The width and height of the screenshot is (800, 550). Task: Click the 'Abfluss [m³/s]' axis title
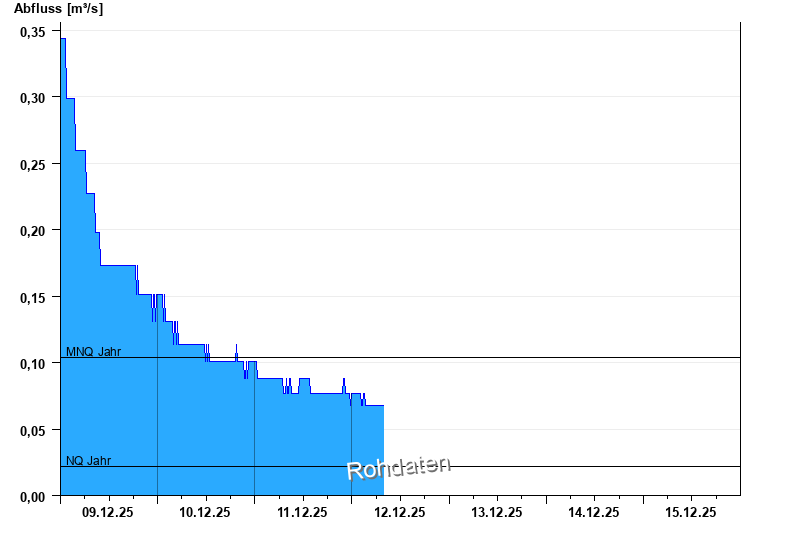(x=58, y=9)
